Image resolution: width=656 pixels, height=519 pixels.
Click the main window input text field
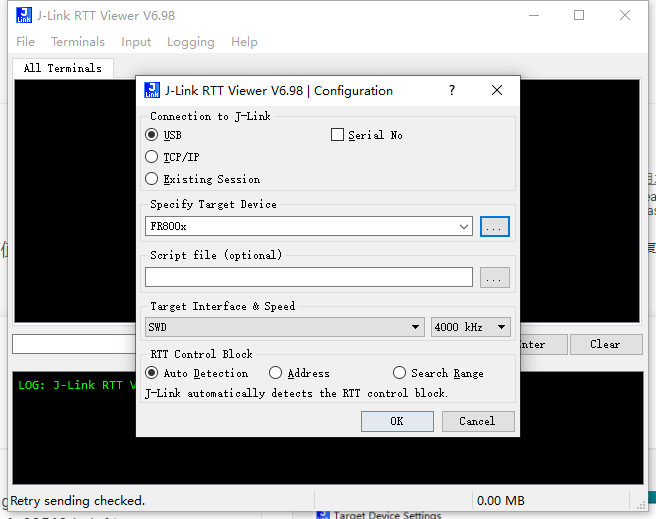74,344
